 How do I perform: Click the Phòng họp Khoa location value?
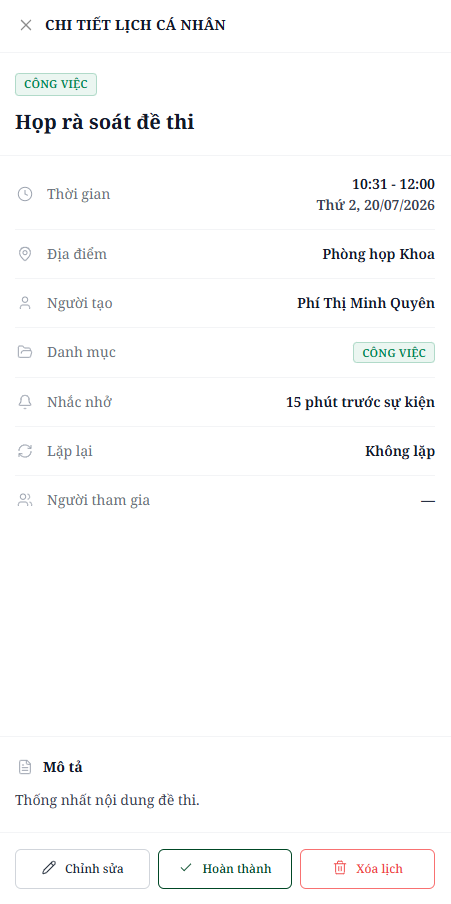pos(378,254)
